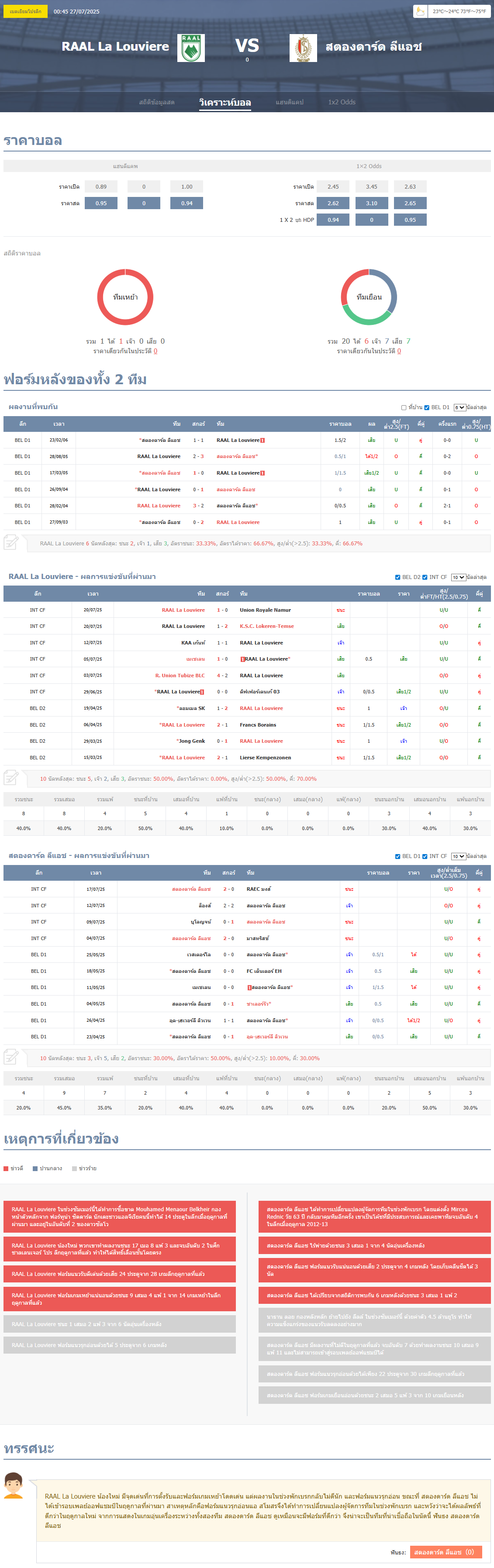Click R. Union Tubize BLC team name
Image resolution: width=494 pixels, height=1568 pixels.
[x=180, y=675]
